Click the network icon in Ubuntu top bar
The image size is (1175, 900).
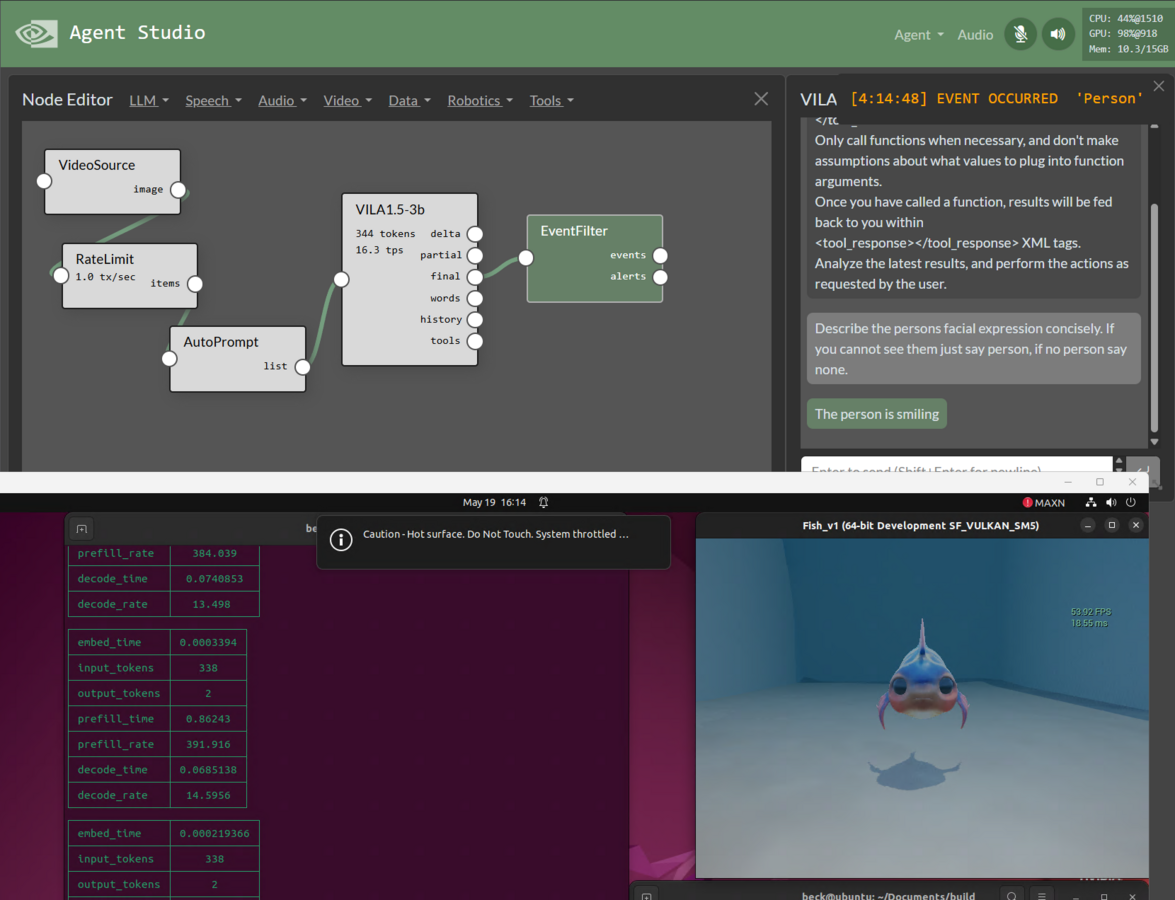[x=1090, y=502]
